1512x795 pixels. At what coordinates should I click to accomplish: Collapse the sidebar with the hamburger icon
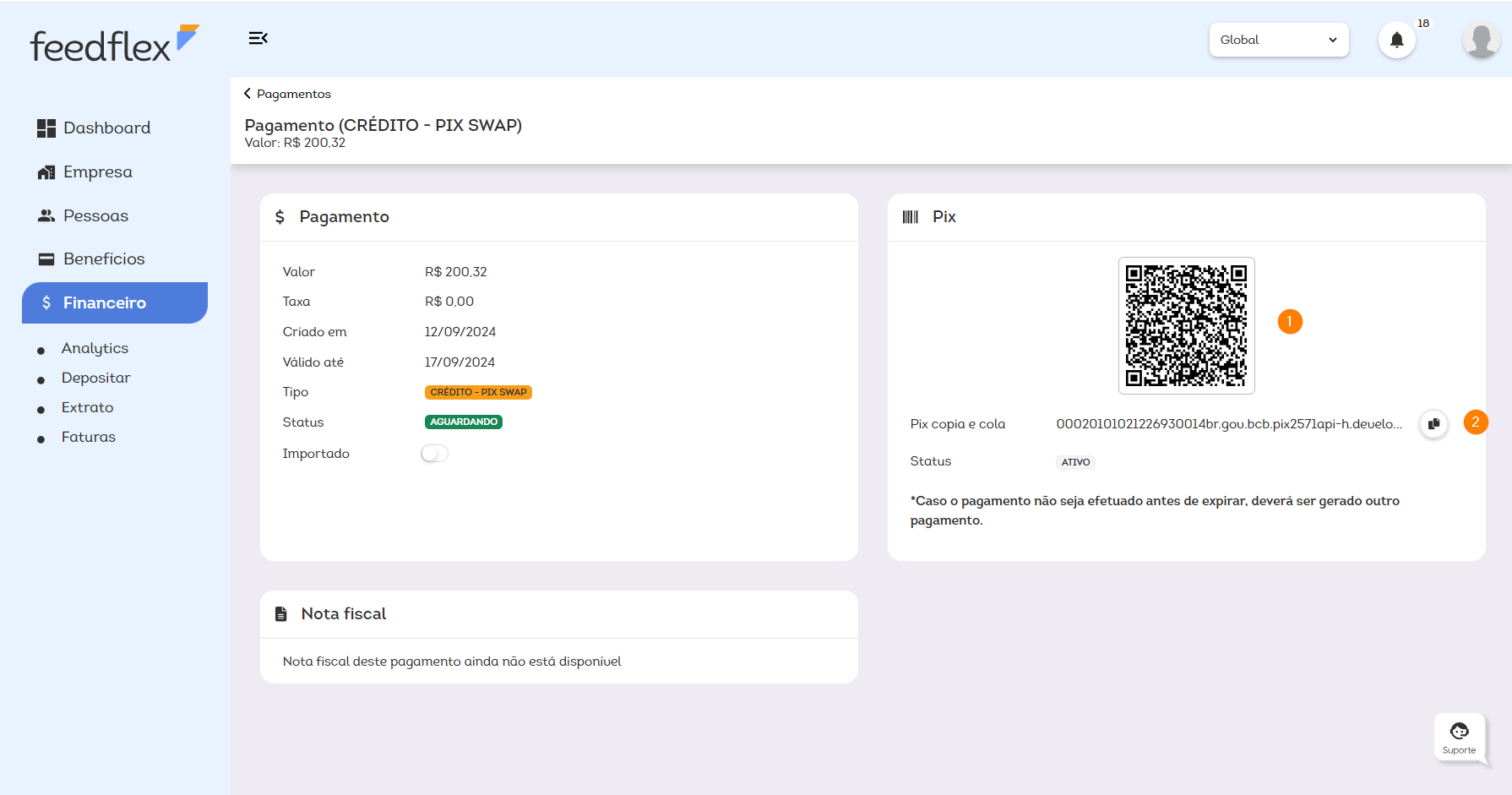point(258,38)
